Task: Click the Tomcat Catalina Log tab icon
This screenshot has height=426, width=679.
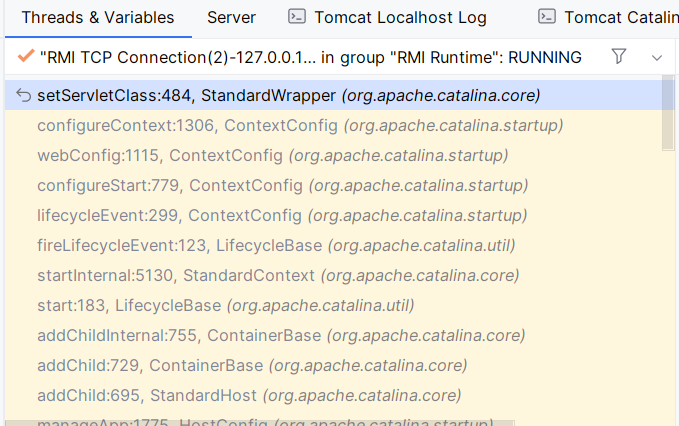Action: tap(546, 17)
